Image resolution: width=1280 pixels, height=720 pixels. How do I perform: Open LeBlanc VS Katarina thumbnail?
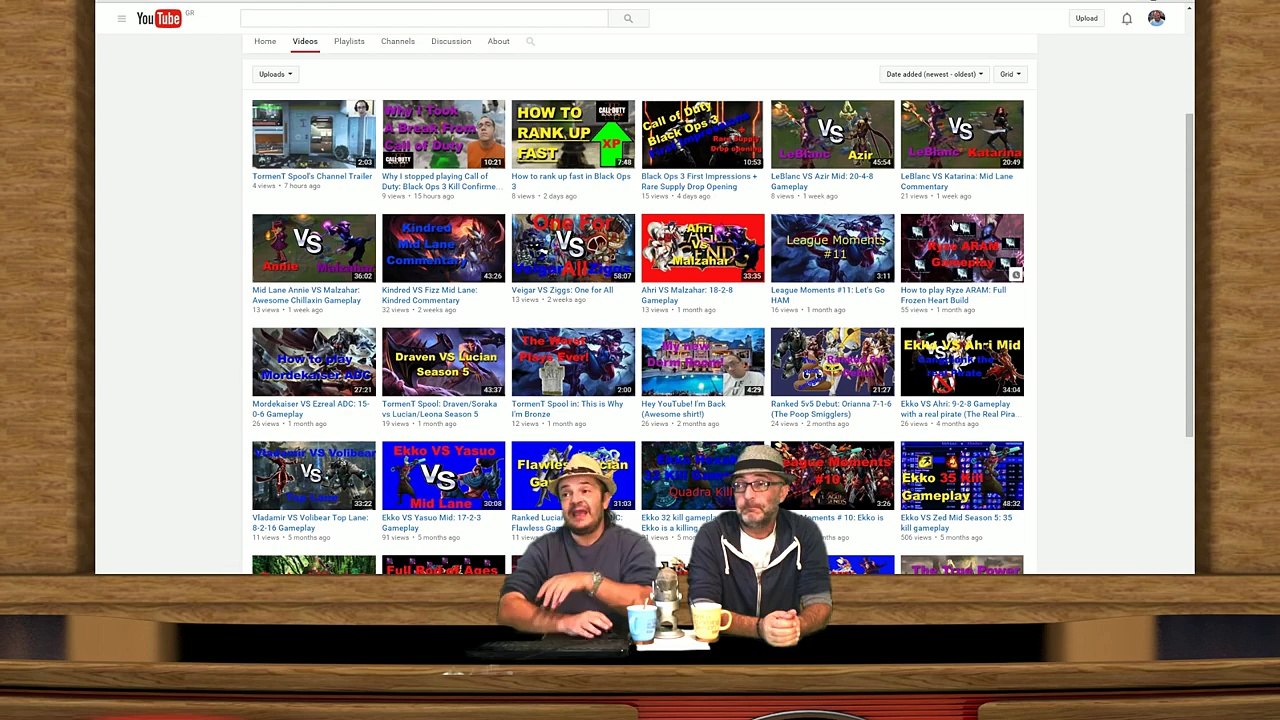click(x=962, y=134)
